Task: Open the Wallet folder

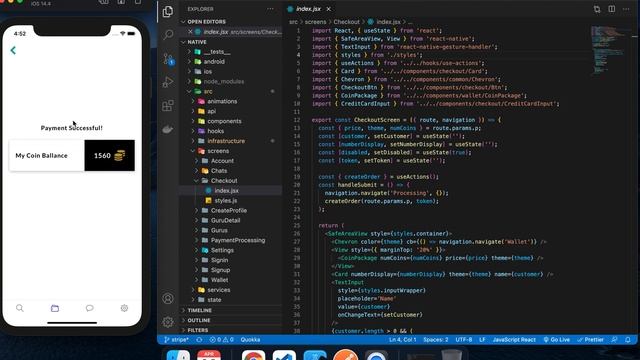Action: click(x=220, y=280)
